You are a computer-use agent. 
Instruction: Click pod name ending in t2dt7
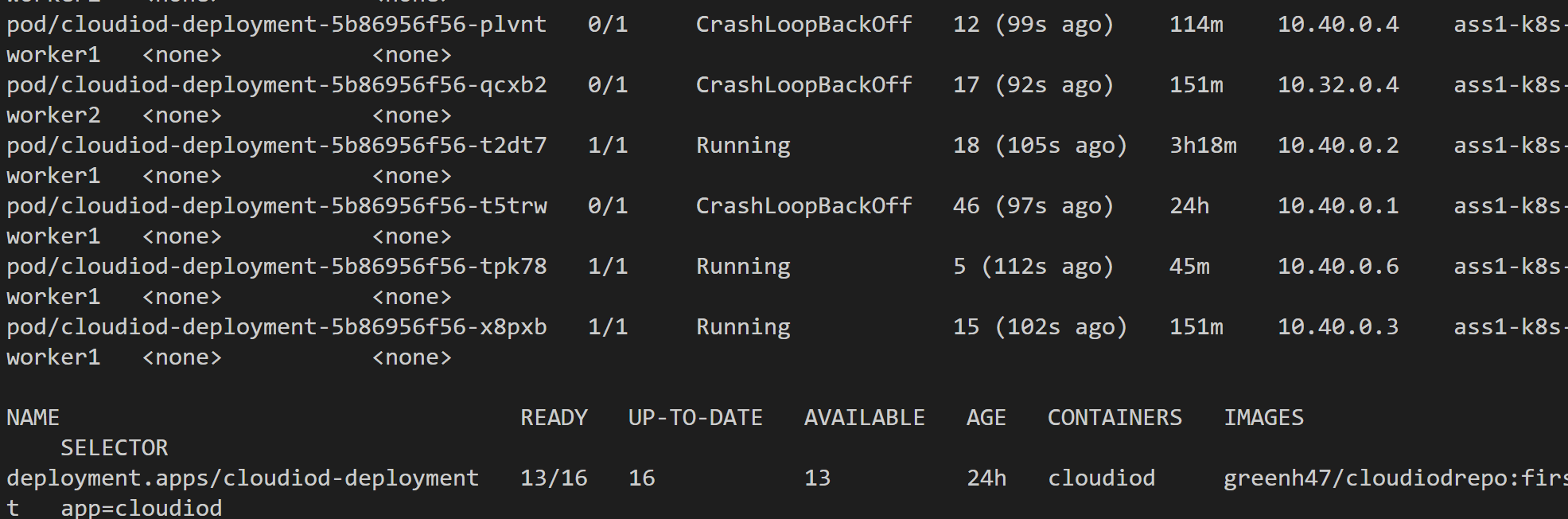pos(276,146)
